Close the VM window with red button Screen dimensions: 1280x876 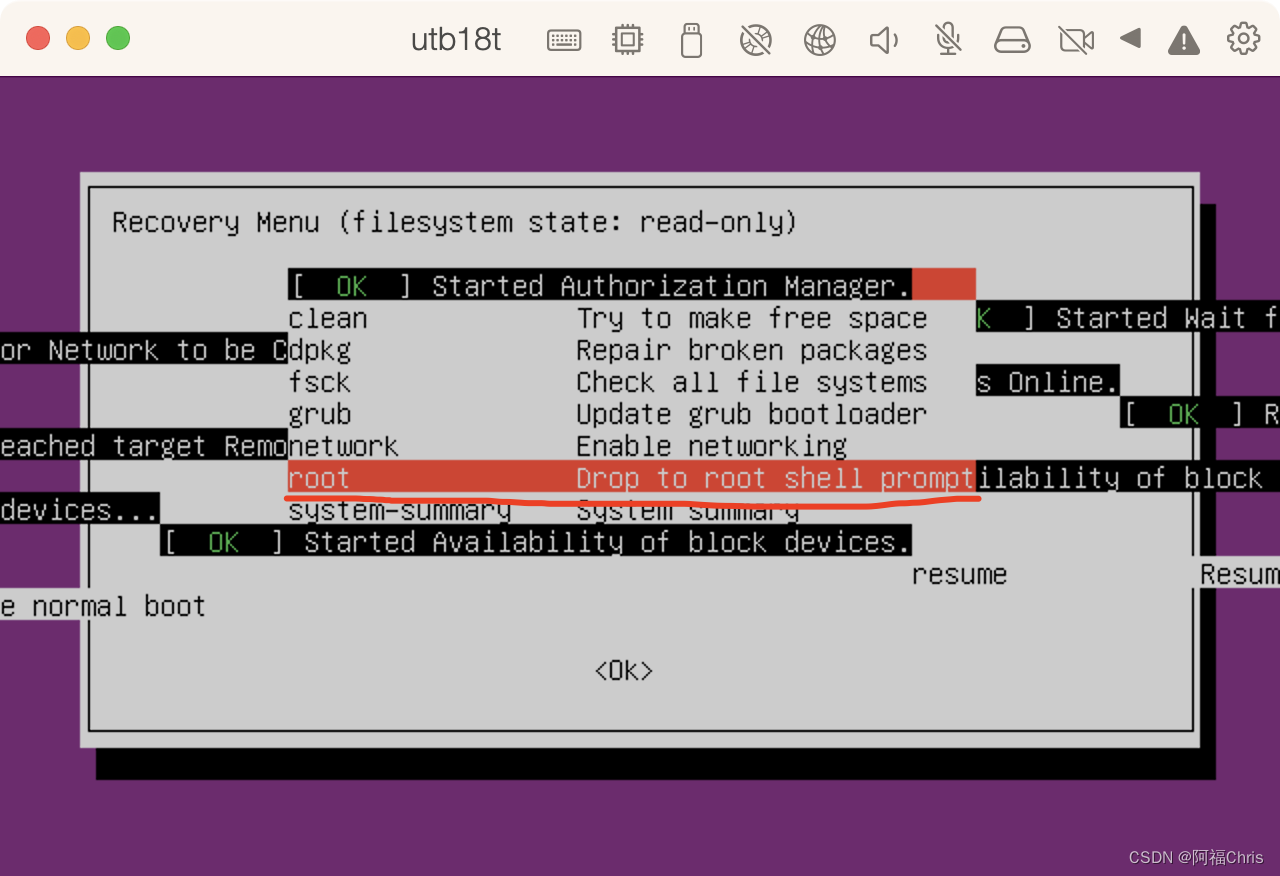(x=38, y=39)
